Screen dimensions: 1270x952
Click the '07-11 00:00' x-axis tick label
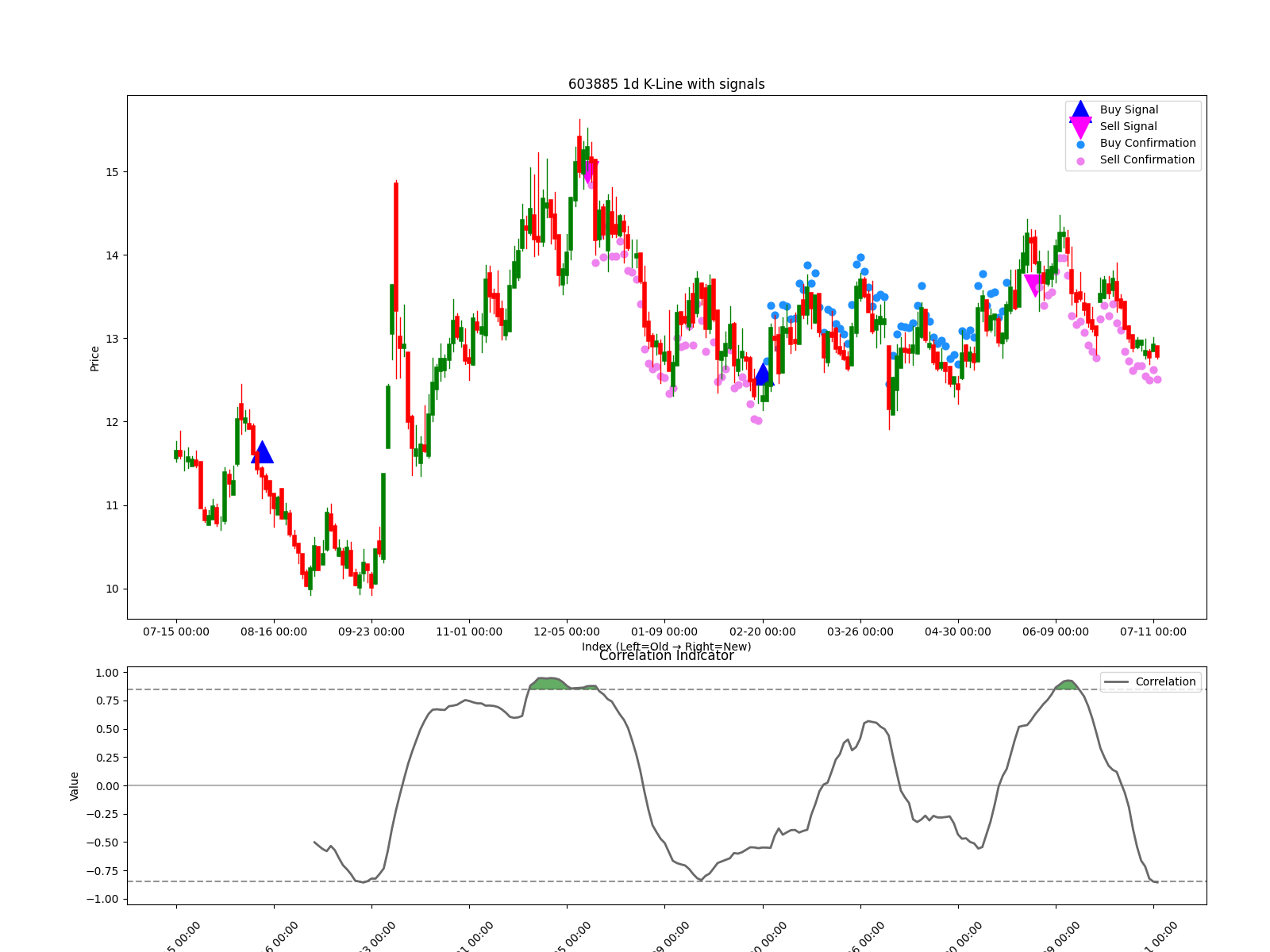1153,632
